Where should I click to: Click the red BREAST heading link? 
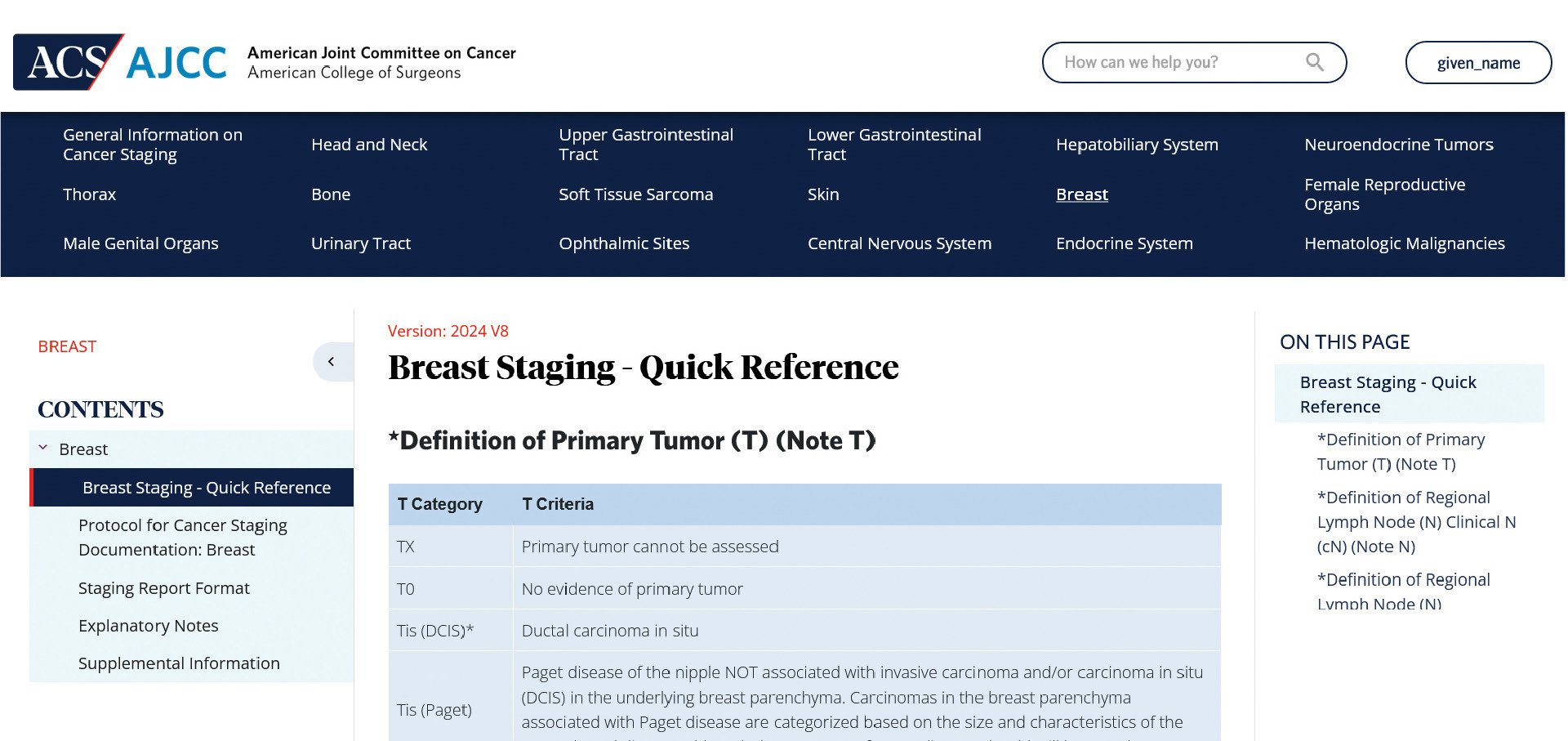coord(67,346)
